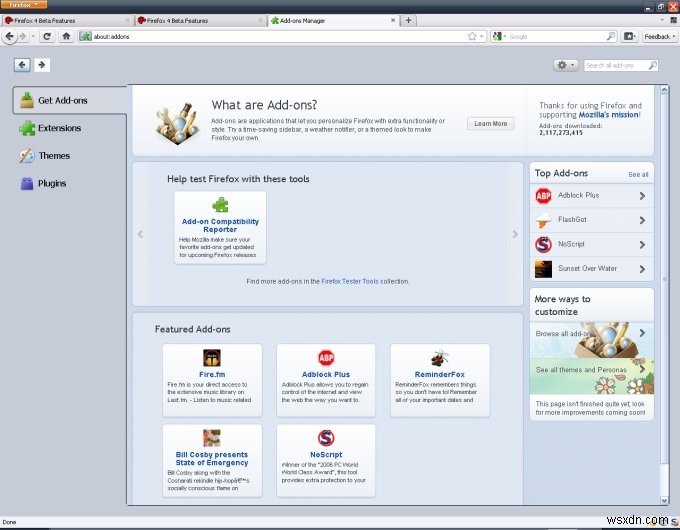Viewport: 680px width, 530px height.
Task: Close the Add-ons Manager tab
Action: pos(393,20)
